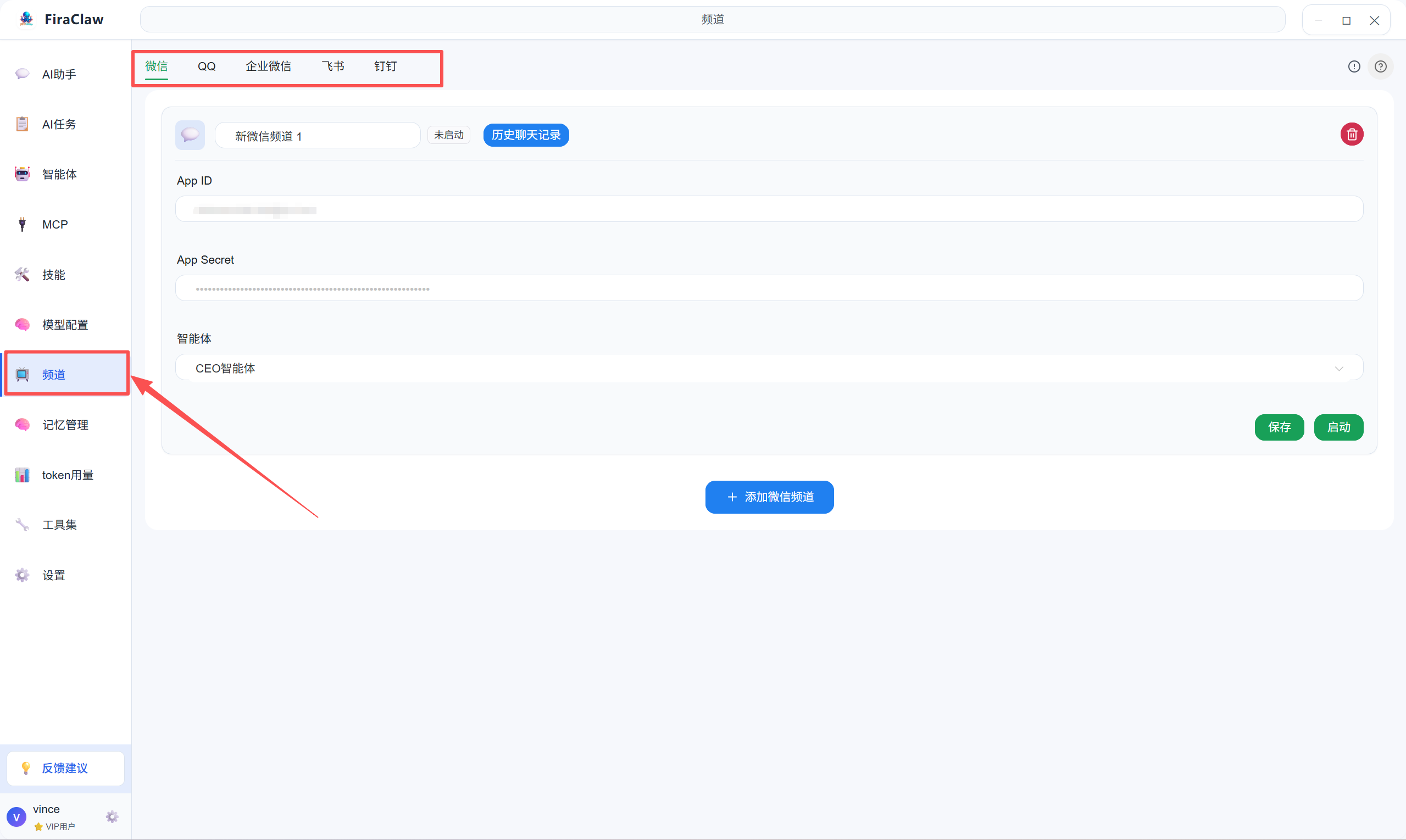1406x840 pixels.
Task: Open the 设置 gear icon in sidebar
Action: 22,575
